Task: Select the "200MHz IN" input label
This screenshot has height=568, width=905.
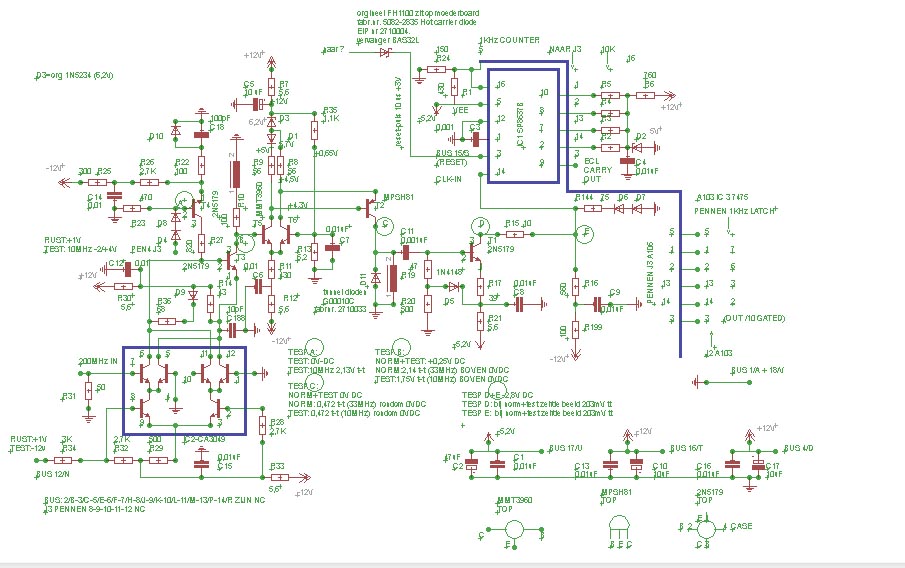Action: [98, 361]
